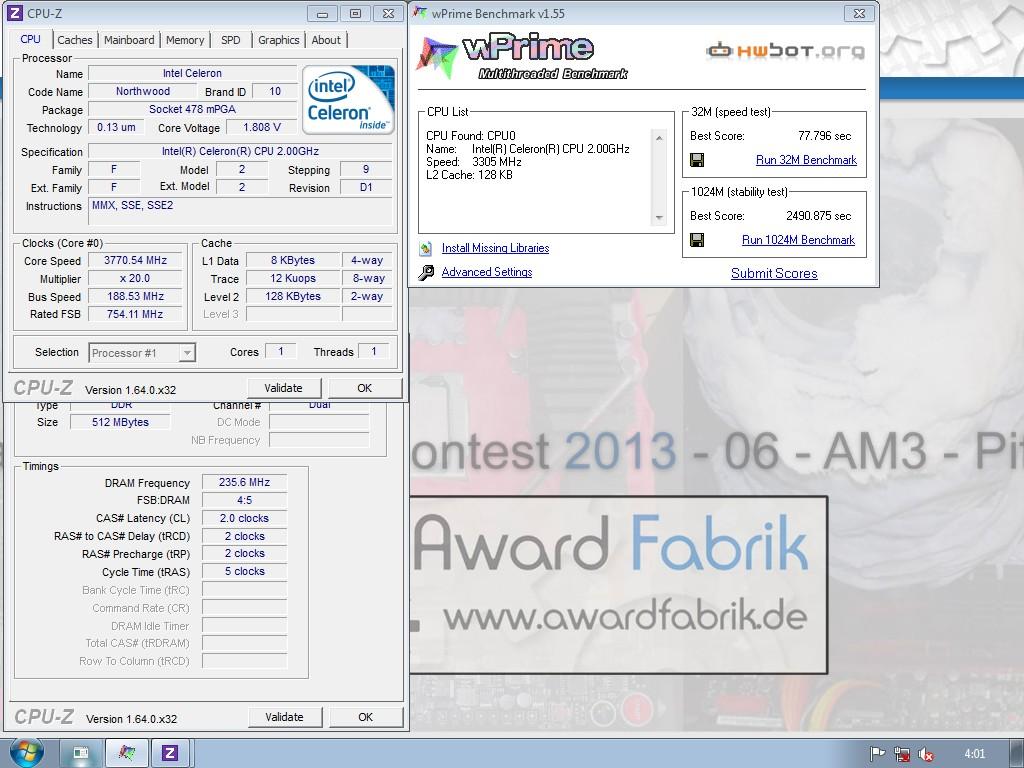Click the Submit Scores link
The width and height of the screenshot is (1024, 768).
774,274
